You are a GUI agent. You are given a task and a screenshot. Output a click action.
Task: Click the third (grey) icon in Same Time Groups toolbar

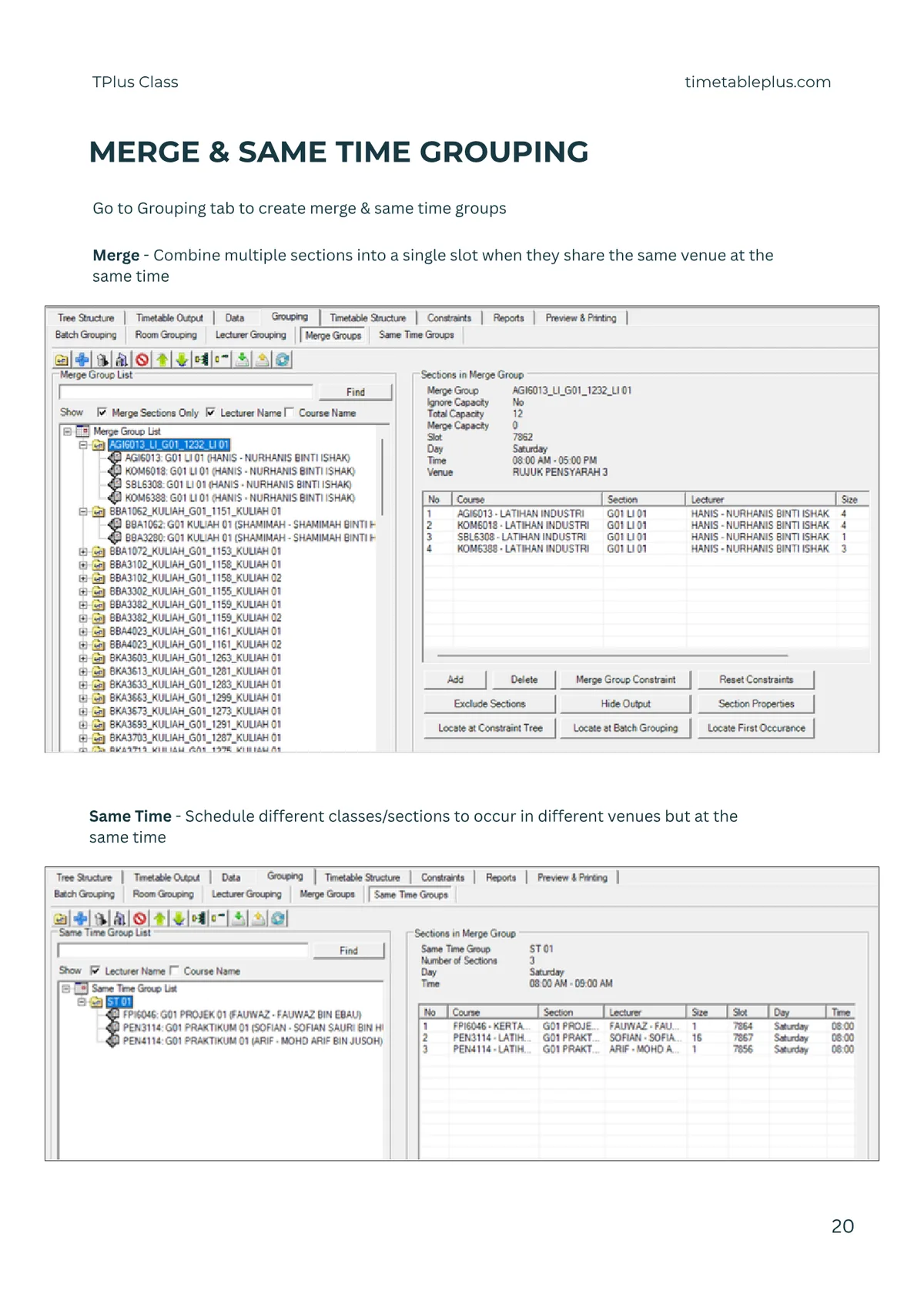click(x=100, y=918)
